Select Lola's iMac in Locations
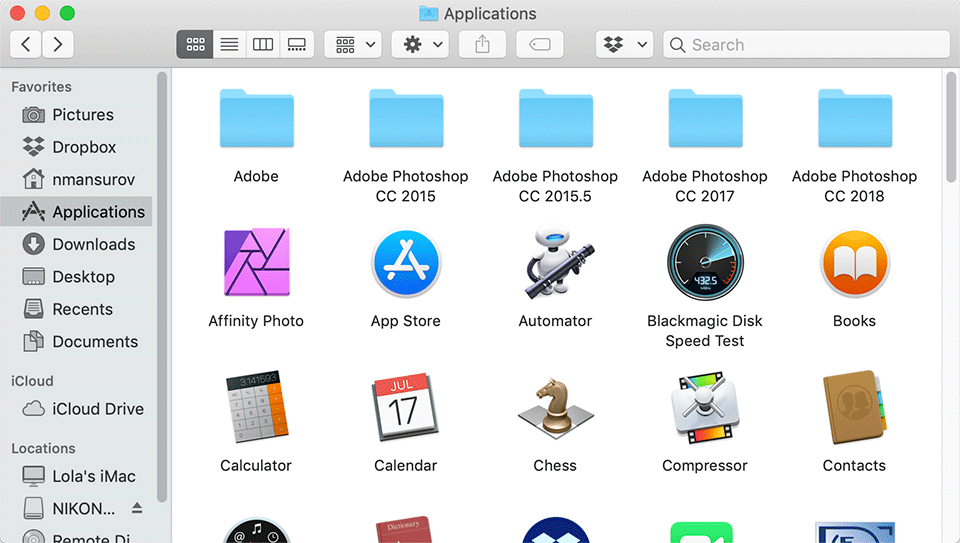The image size is (960, 543). (77, 476)
